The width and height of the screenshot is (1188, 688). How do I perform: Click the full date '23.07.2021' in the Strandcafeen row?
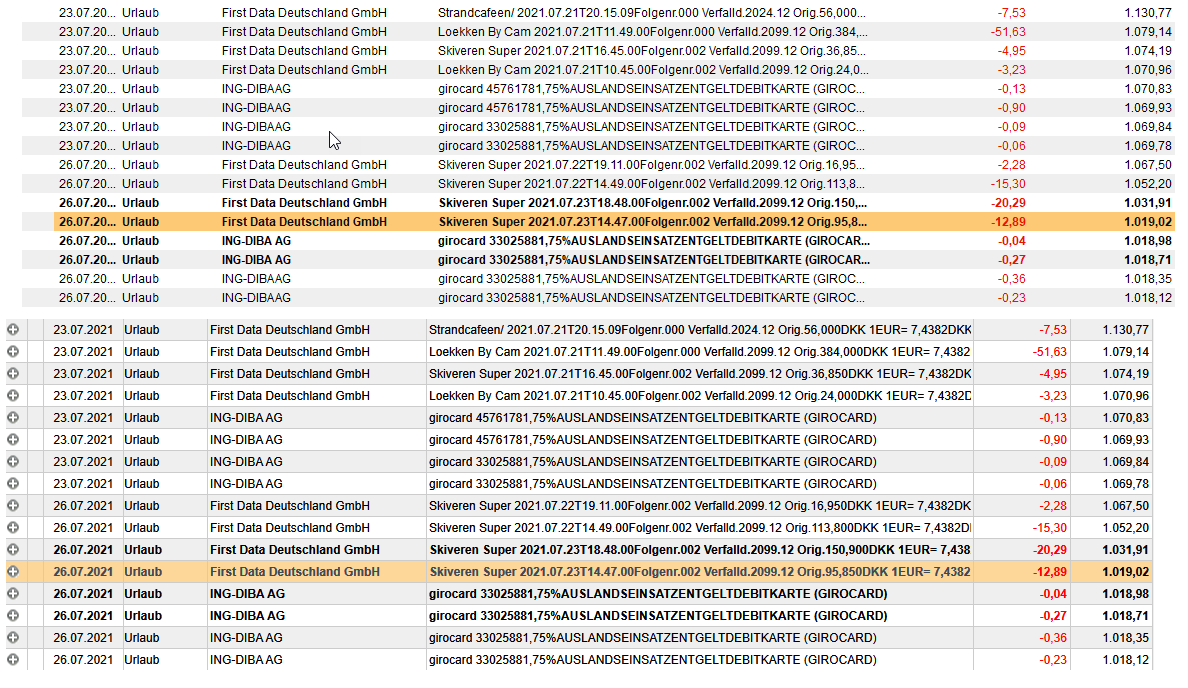[x=83, y=330]
